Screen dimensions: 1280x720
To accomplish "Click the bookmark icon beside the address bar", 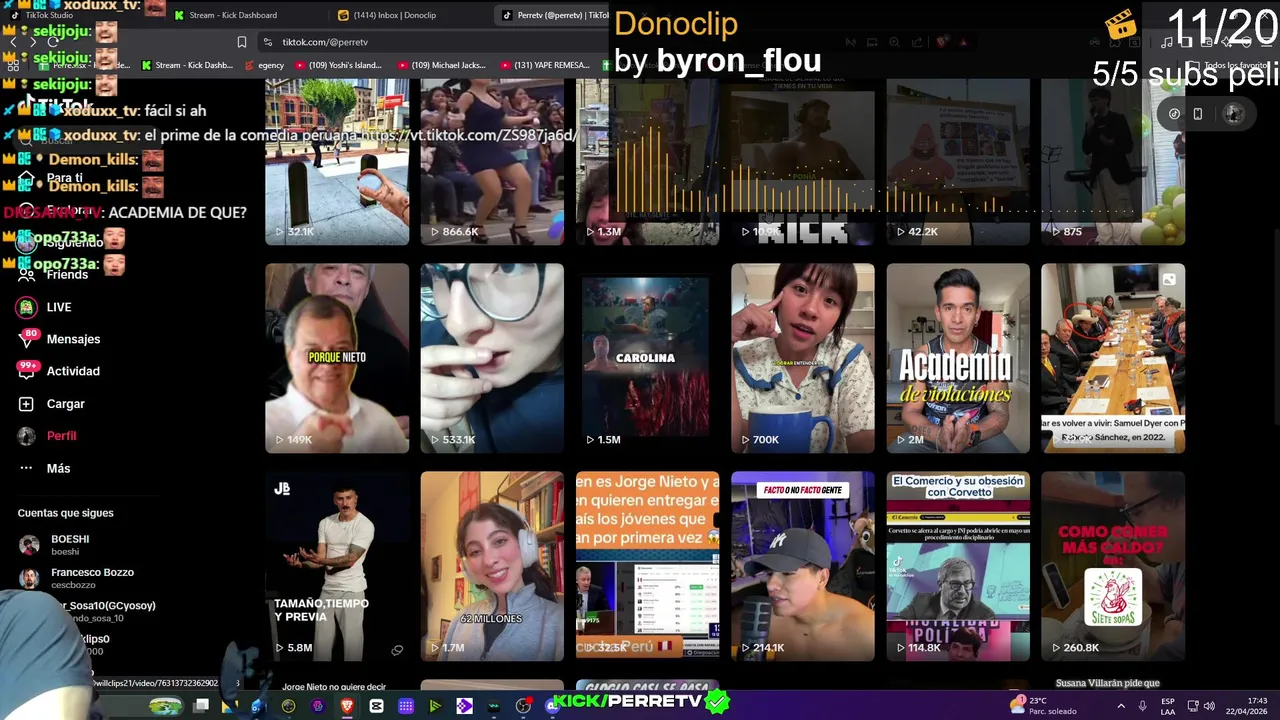I will point(241,42).
